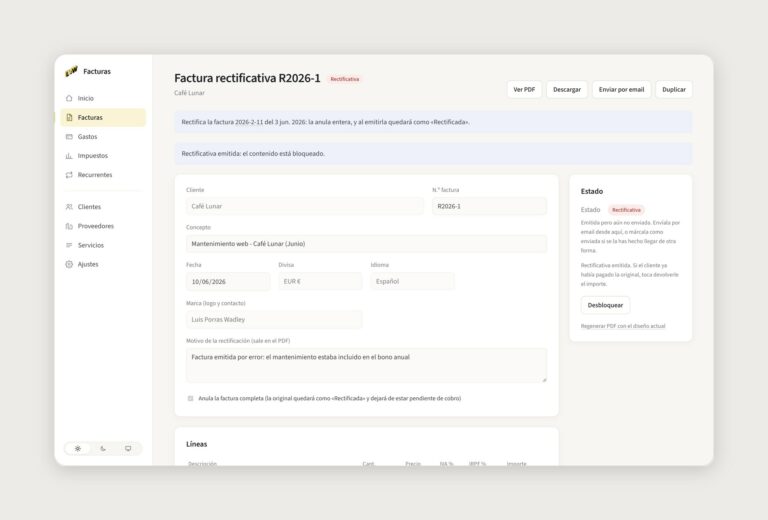Open the Idioma Español dropdown

(x=412, y=282)
